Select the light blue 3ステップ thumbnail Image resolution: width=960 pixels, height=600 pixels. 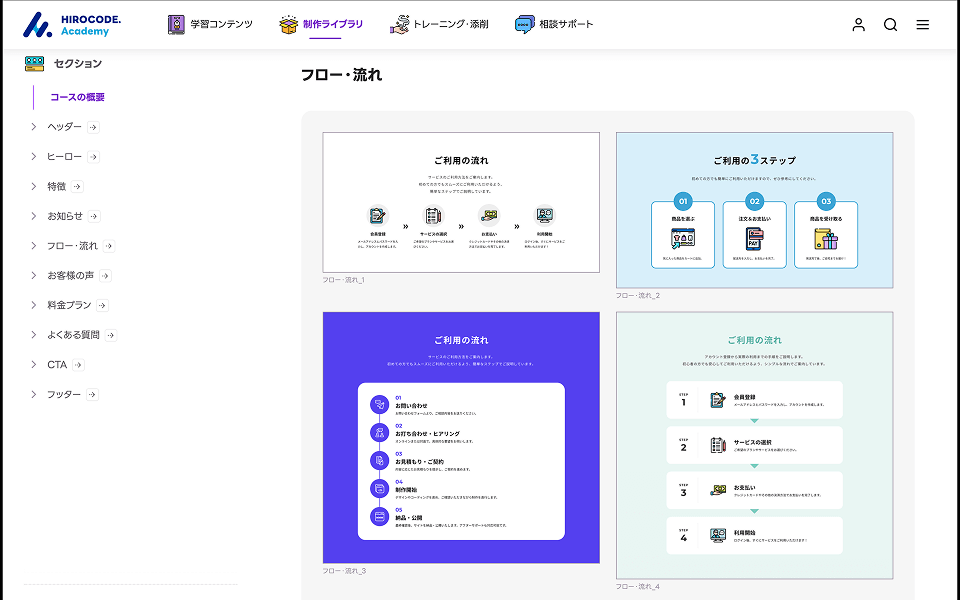(x=754, y=210)
